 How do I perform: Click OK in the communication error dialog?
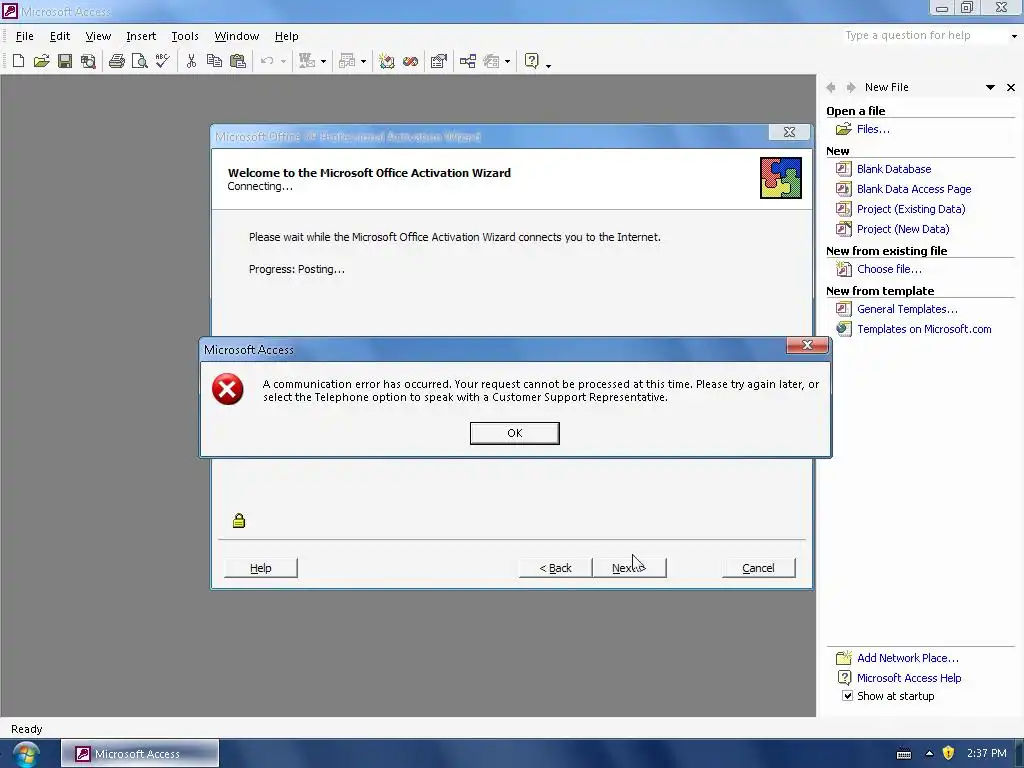(x=515, y=433)
